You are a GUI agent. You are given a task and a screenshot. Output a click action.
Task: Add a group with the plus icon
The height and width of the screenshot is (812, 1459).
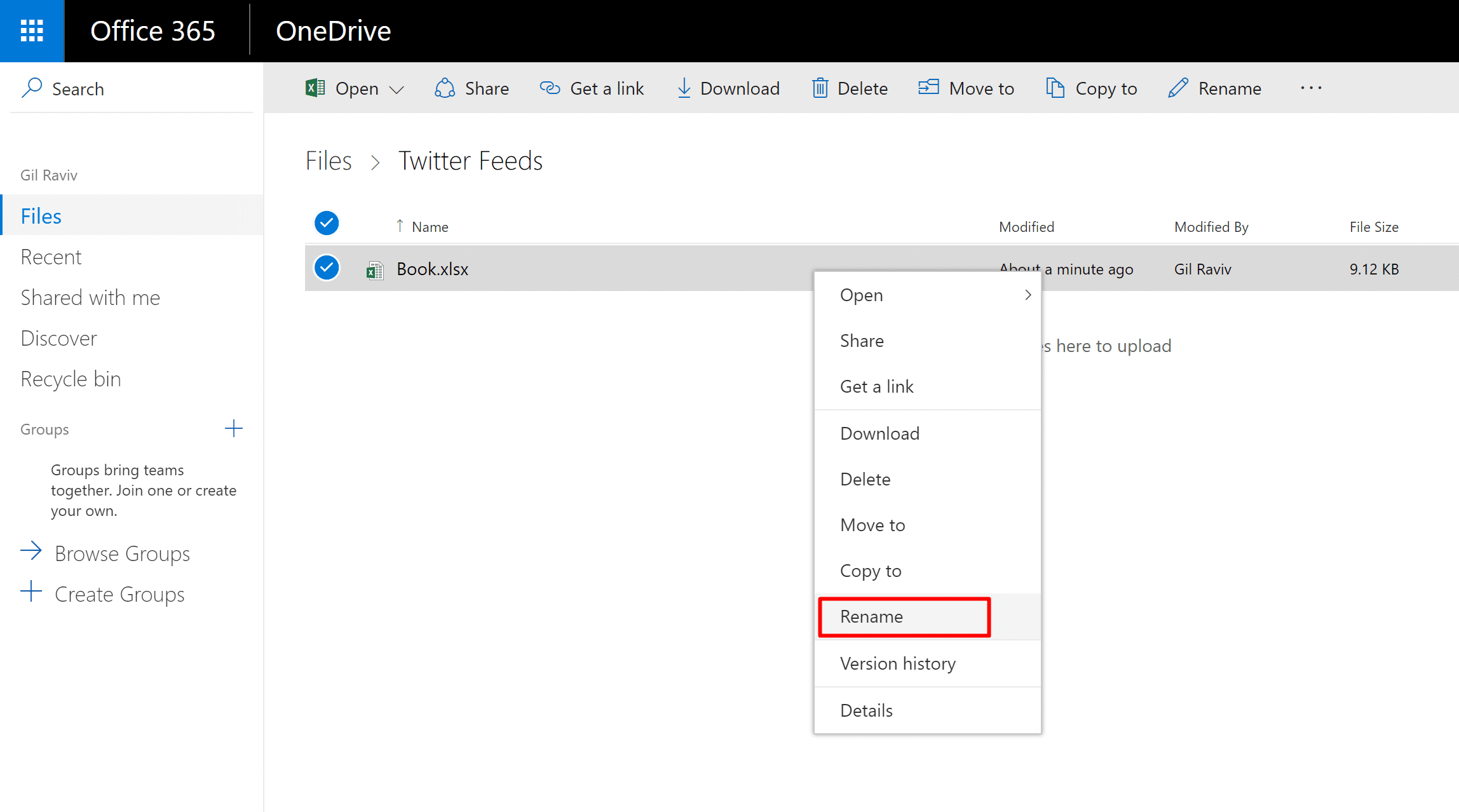(x=234, y=429)
